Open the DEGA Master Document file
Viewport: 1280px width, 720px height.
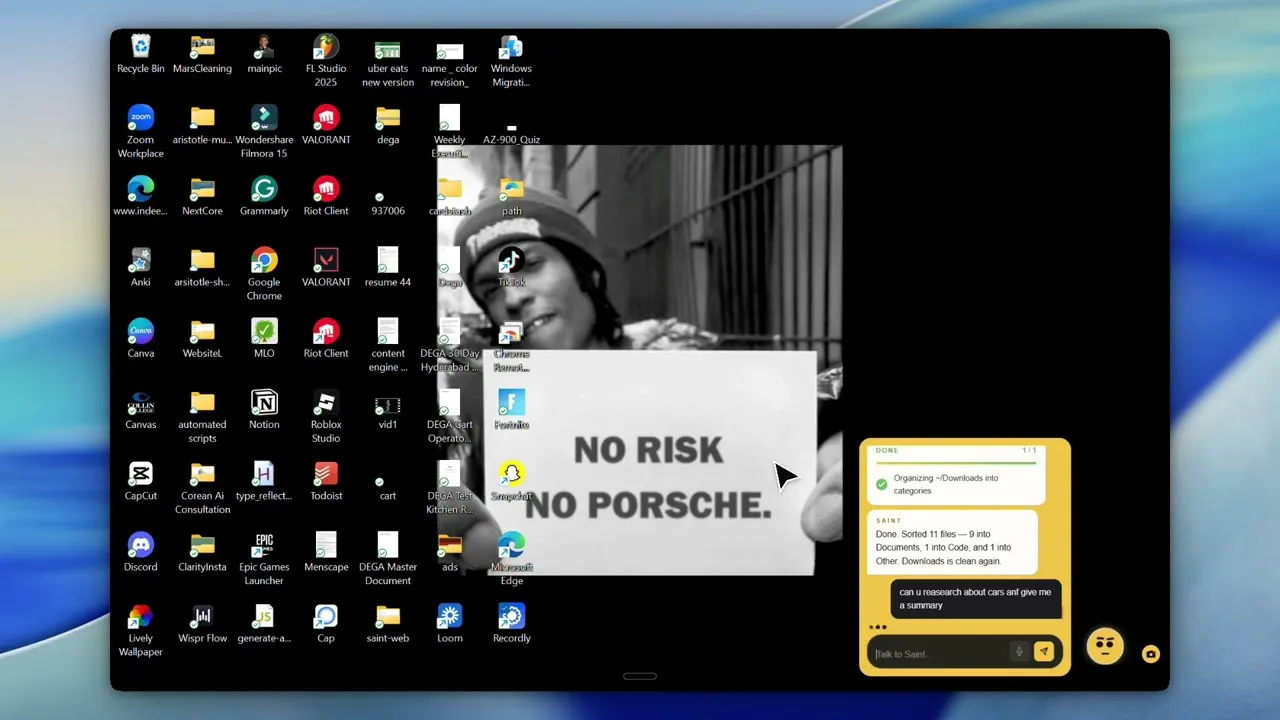388,558
